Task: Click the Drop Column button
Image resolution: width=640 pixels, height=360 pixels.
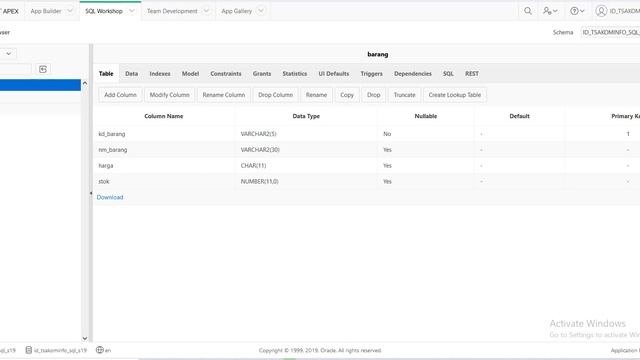Action: tap(276, 95)
